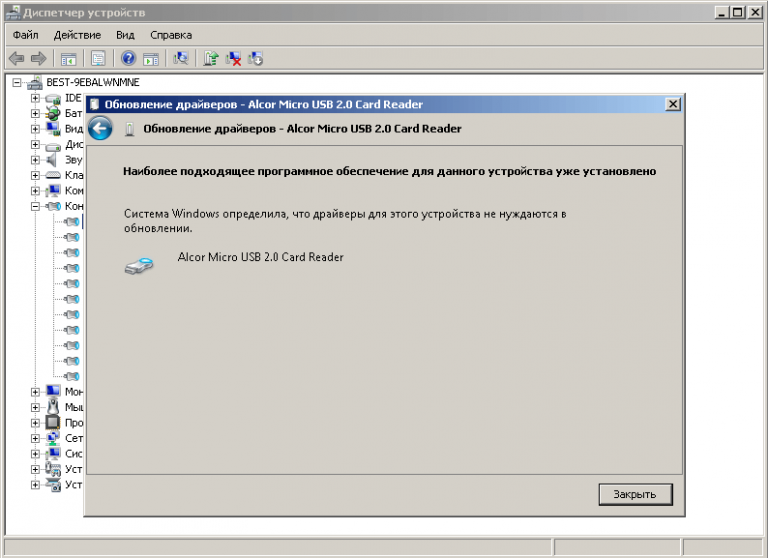Collapse the expanded "Кон" controllers node
Viewport: 768px width, 558px height.
(x=35, y=206)
